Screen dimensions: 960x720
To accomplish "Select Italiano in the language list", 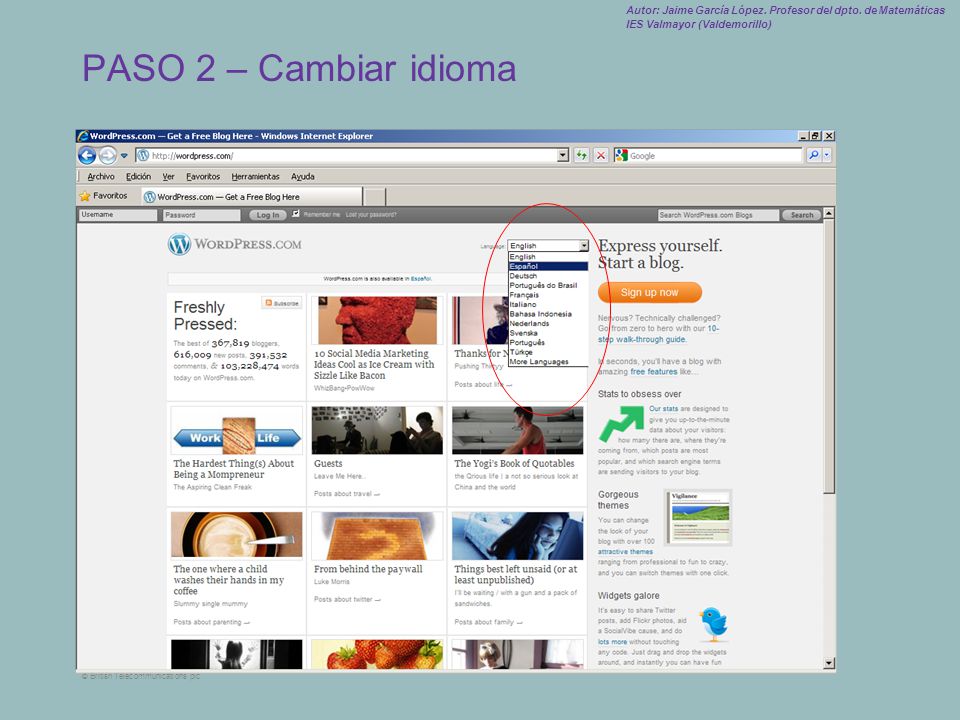I will pos(548,304).
